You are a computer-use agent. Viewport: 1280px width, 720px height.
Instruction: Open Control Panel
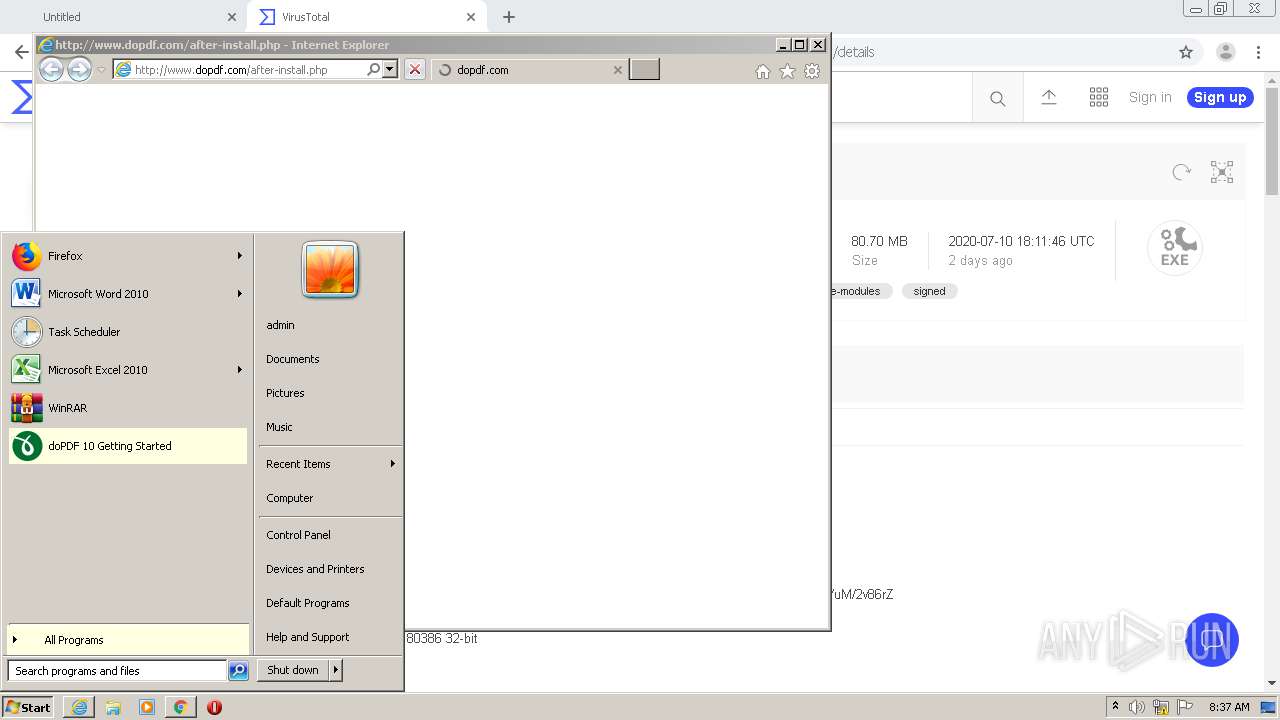[330, 535]
